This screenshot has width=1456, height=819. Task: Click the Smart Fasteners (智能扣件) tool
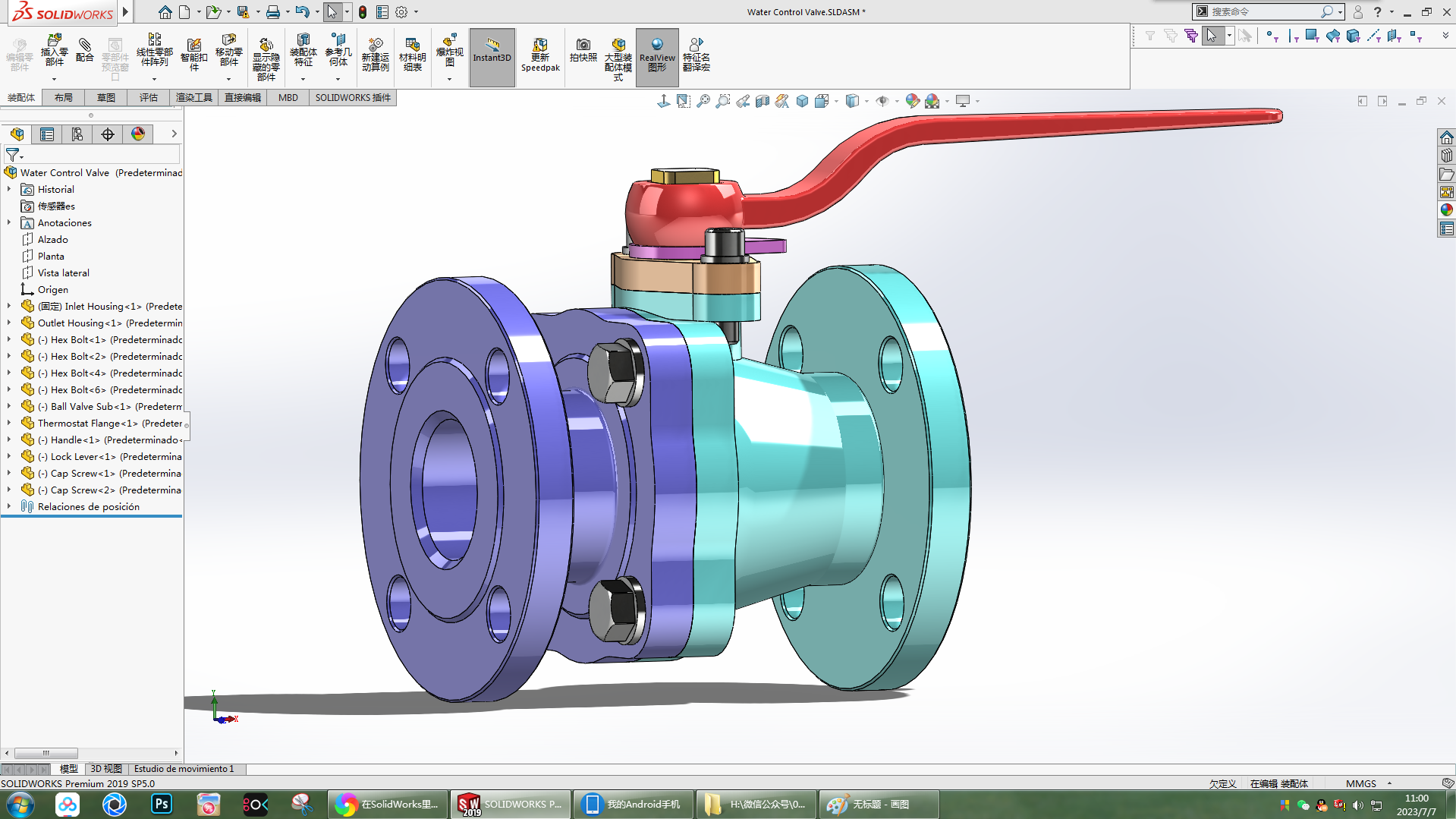[x=193, y=55]
